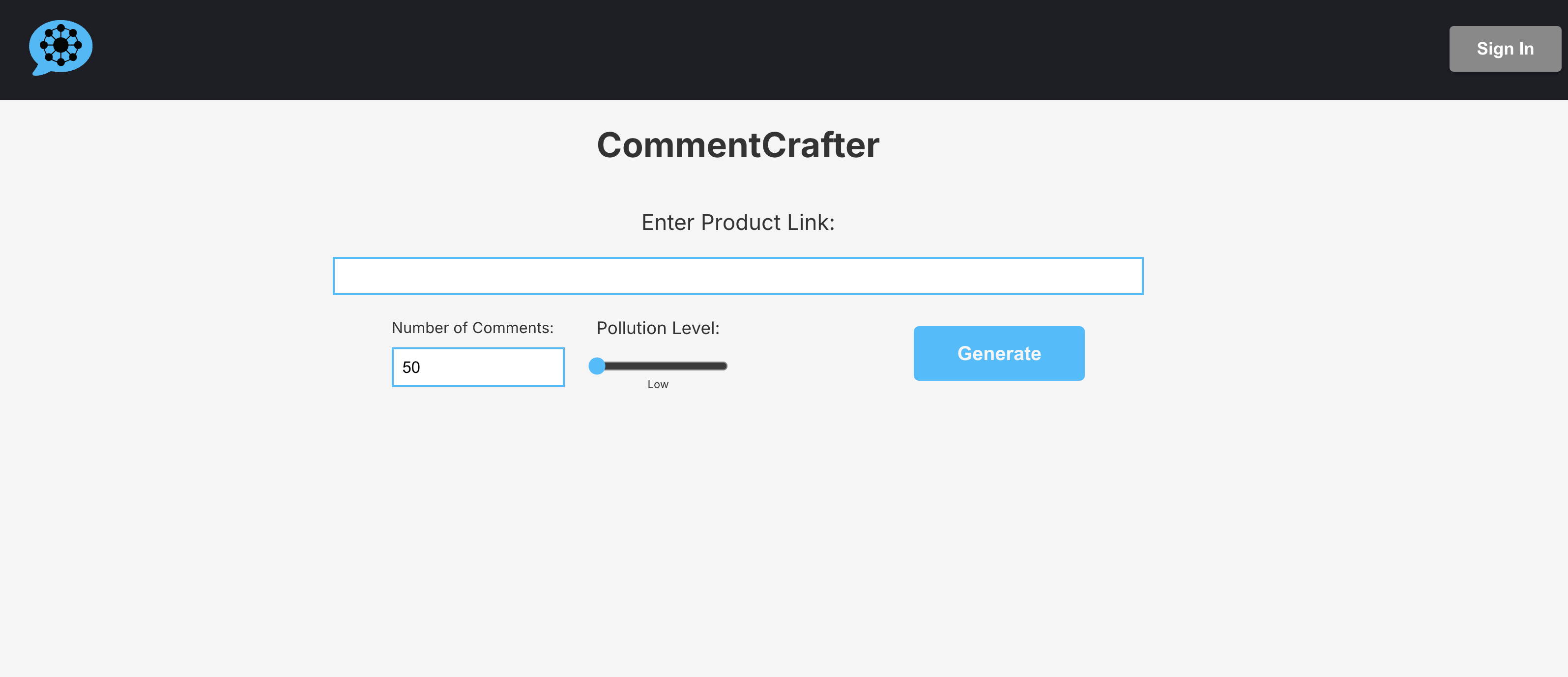Set pollution slider to its far end

coord(725,366)
